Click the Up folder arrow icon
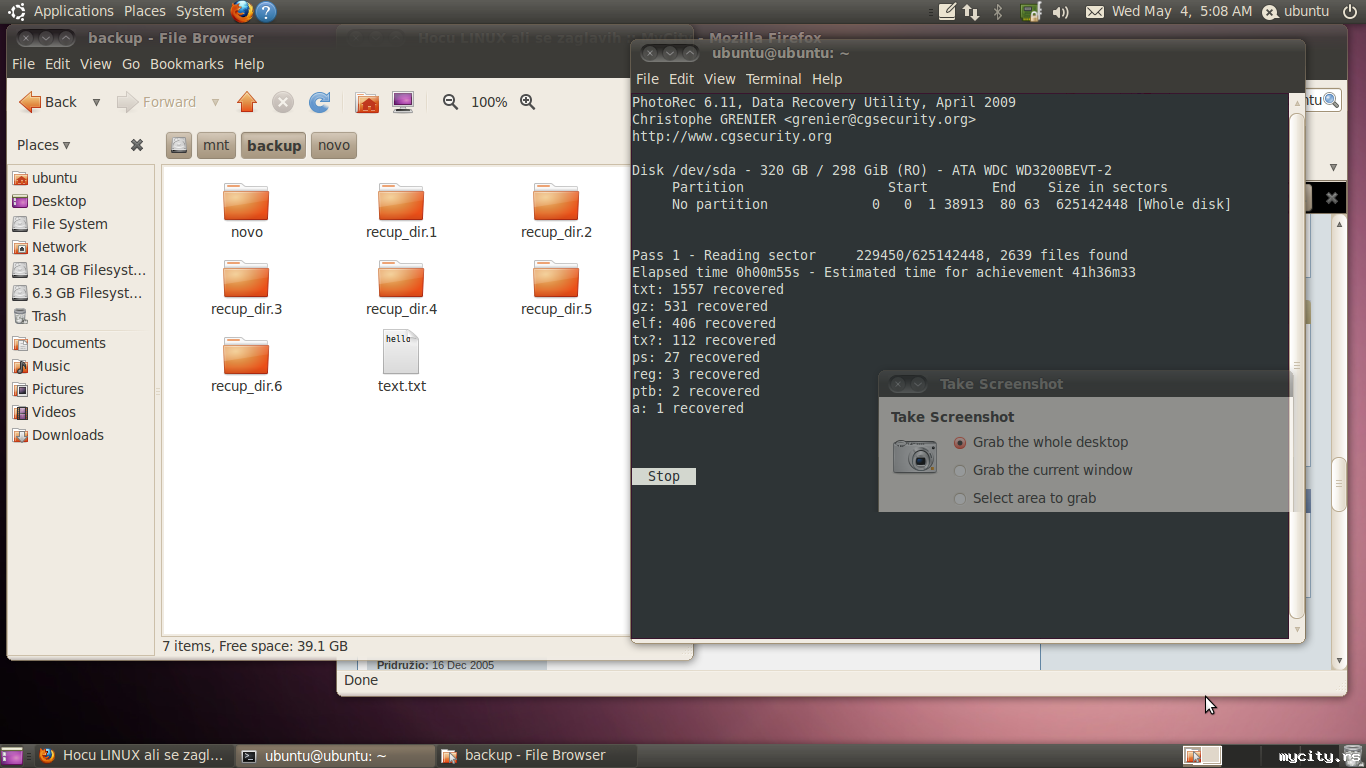1366x768 pixels. click(247, 102)
